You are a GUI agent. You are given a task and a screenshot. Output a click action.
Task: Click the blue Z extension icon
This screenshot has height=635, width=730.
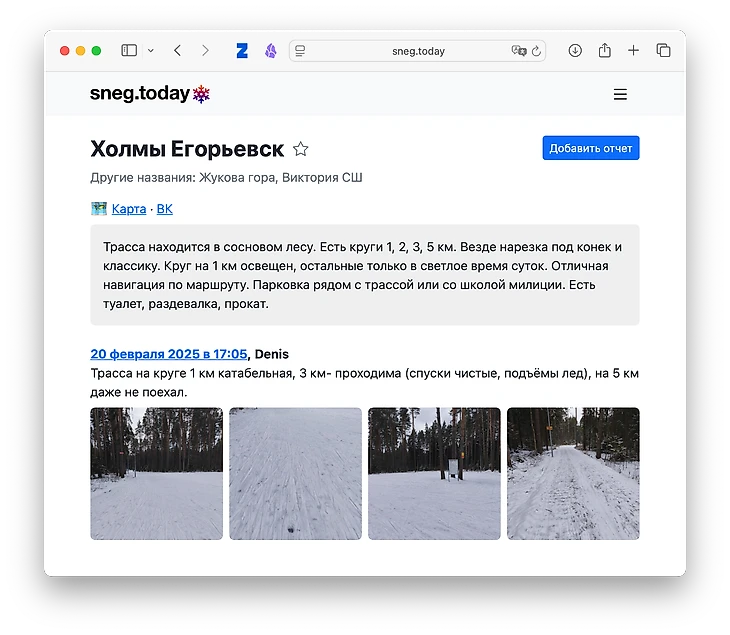[x=242, y=51]
